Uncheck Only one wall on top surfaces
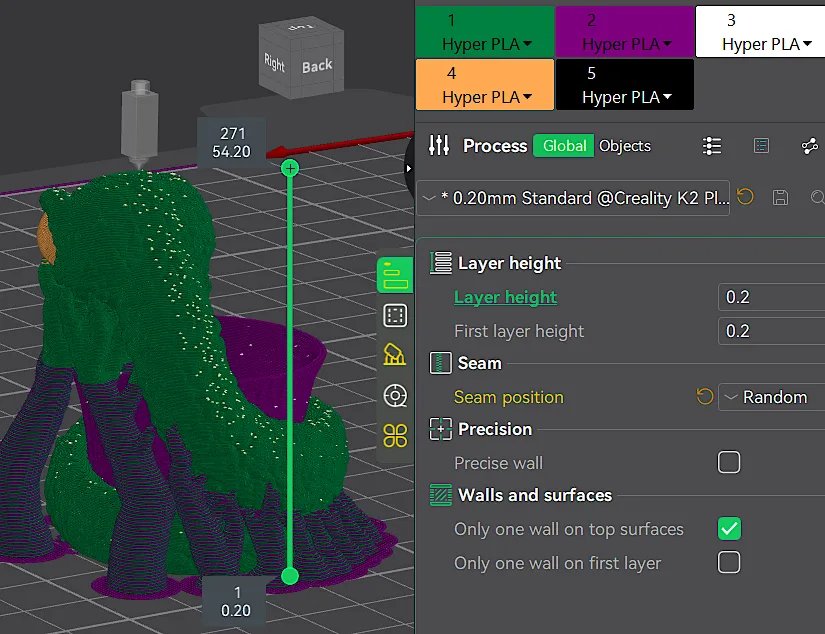 (x=729, y=529)
